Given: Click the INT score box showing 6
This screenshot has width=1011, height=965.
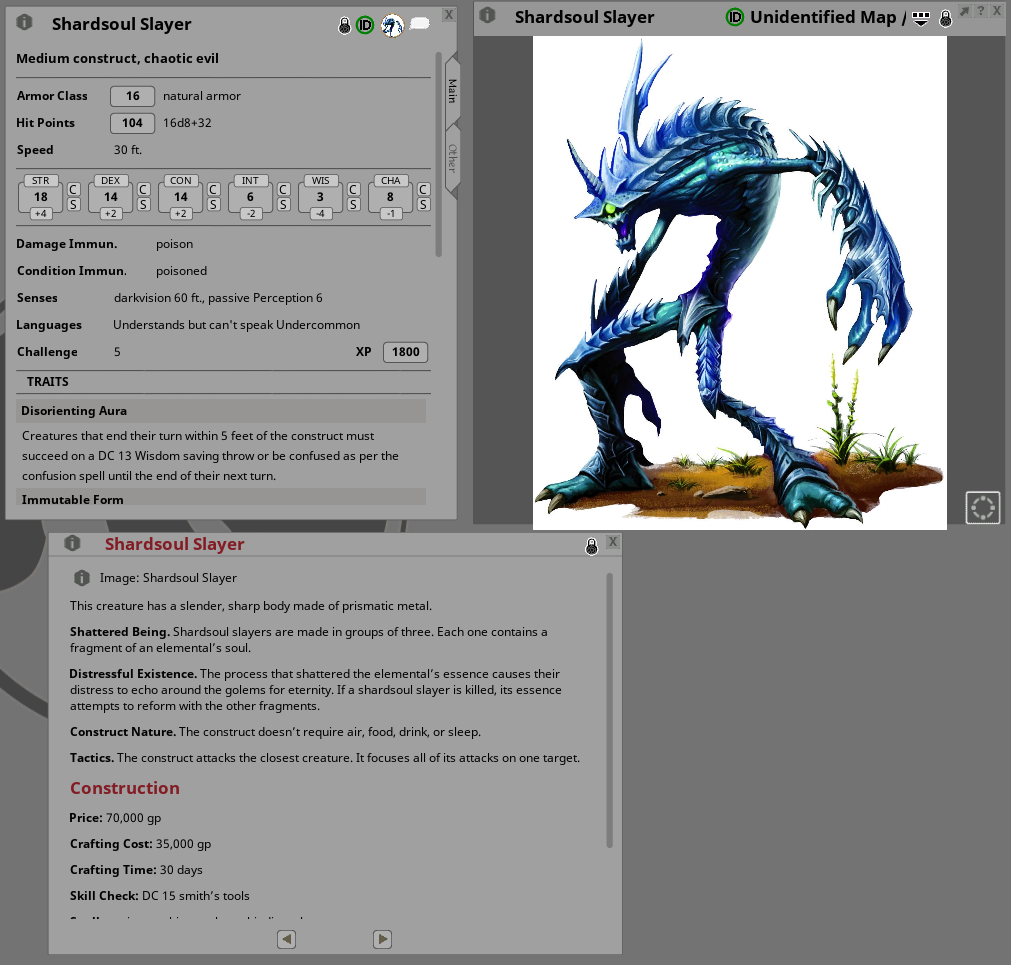Looking at the screenshot, I should click(250, 197).
